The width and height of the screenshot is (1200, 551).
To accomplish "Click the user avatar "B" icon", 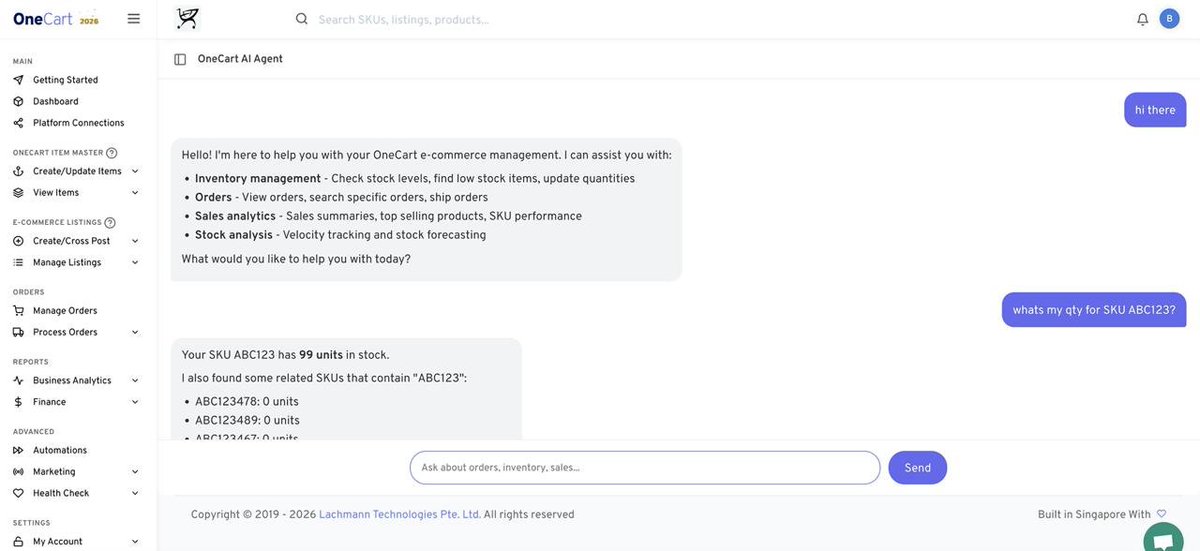I will 1169,18.
